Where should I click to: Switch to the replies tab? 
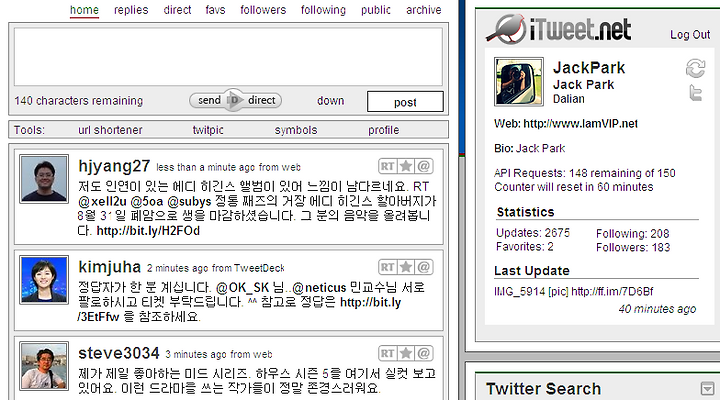coord(131,10)
